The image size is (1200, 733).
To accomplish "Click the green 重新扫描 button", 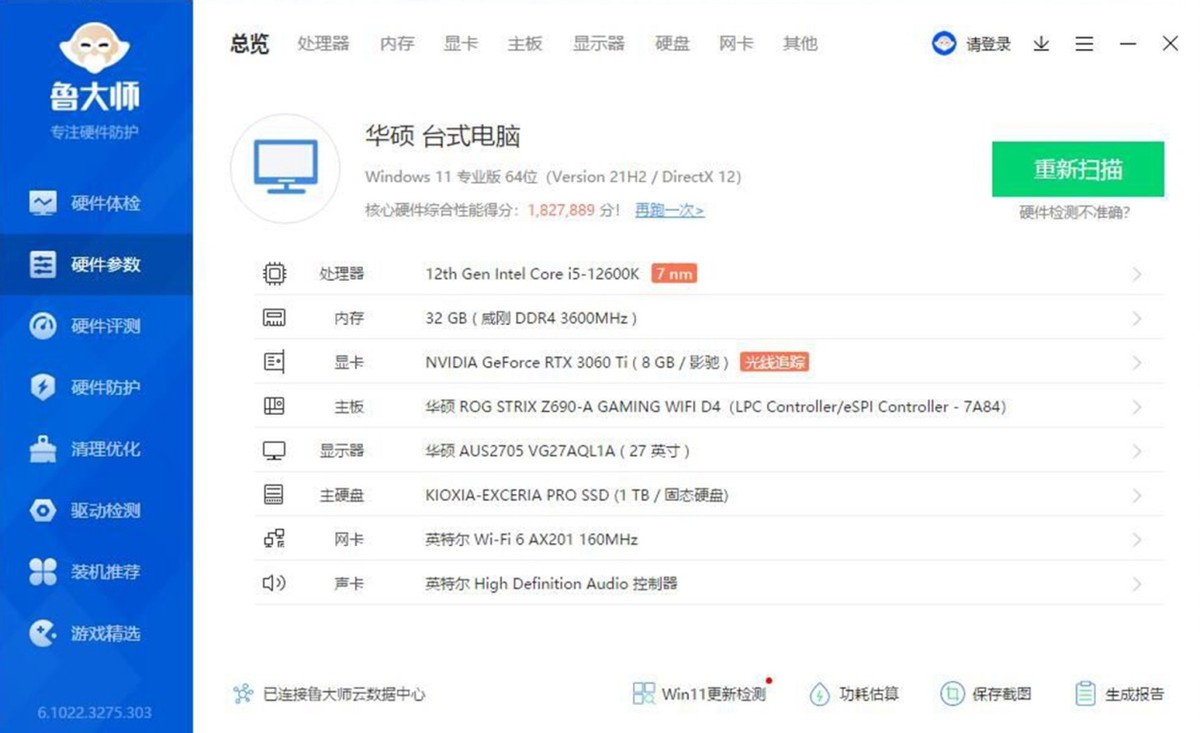I will (1078, 168).
